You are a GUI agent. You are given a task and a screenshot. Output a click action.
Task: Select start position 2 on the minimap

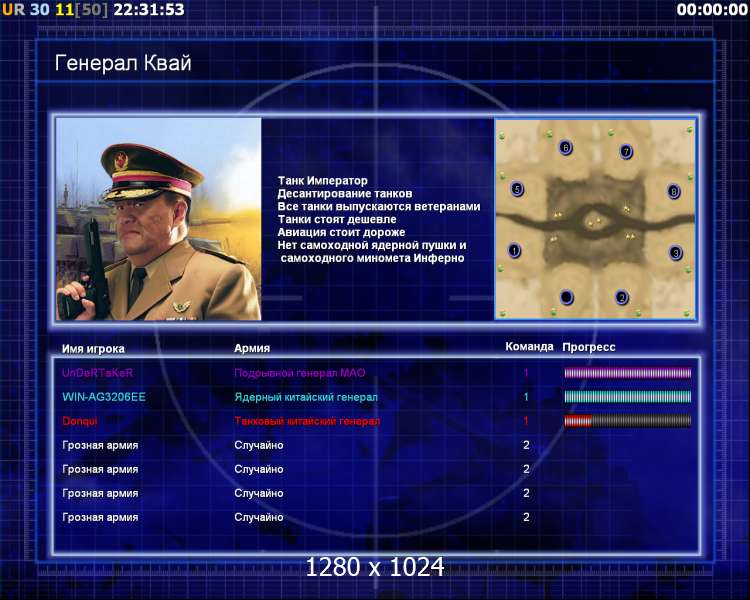tap(621, 297)
